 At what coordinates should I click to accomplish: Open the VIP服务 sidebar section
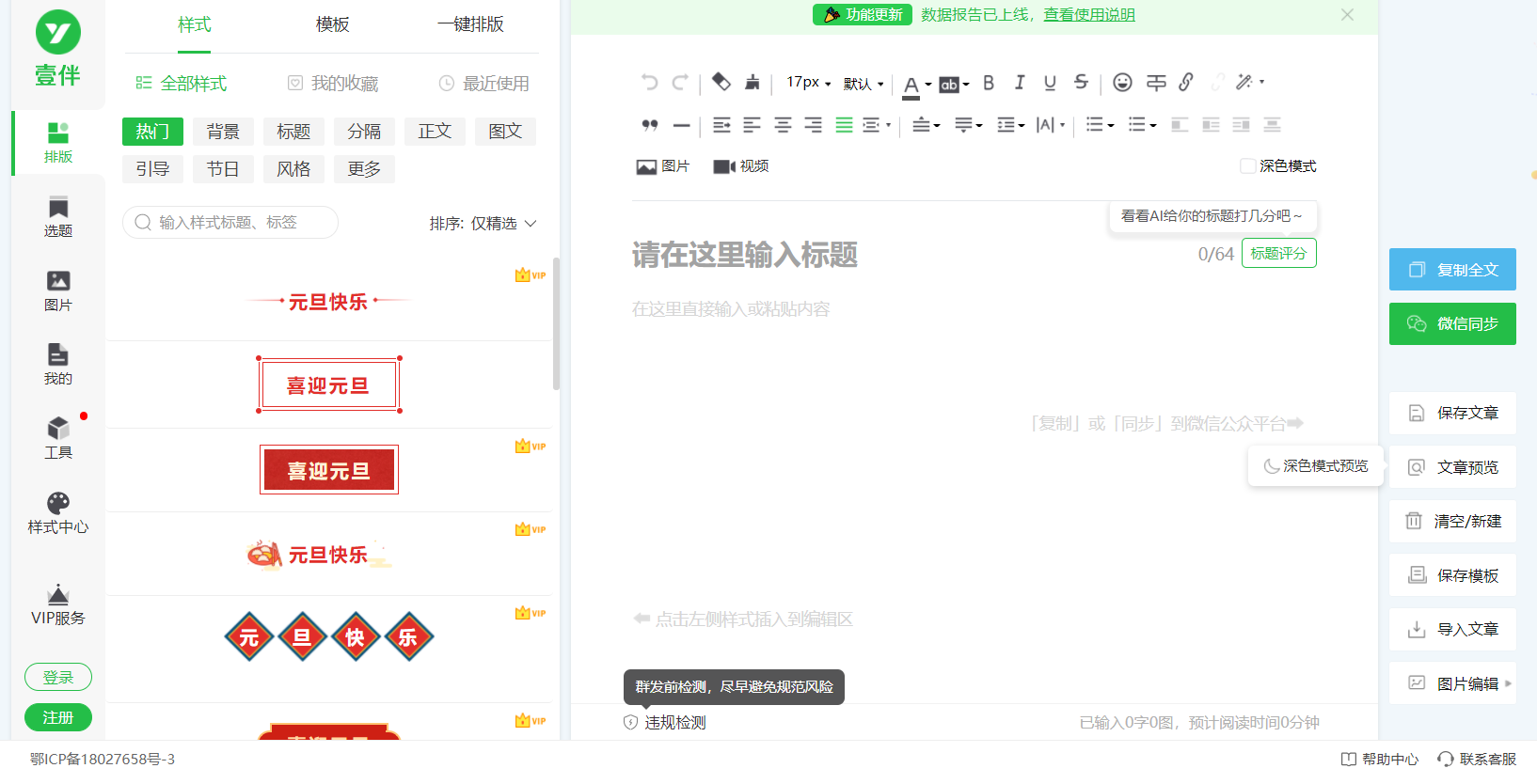click(x=58, y=604)
